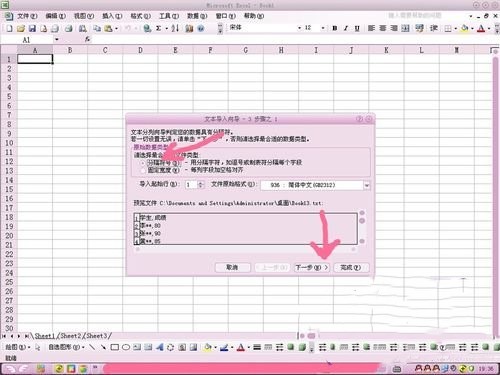Click the New workbook icon
The image size is (500, 375).
pyautogui.click(x=9, y=29)
